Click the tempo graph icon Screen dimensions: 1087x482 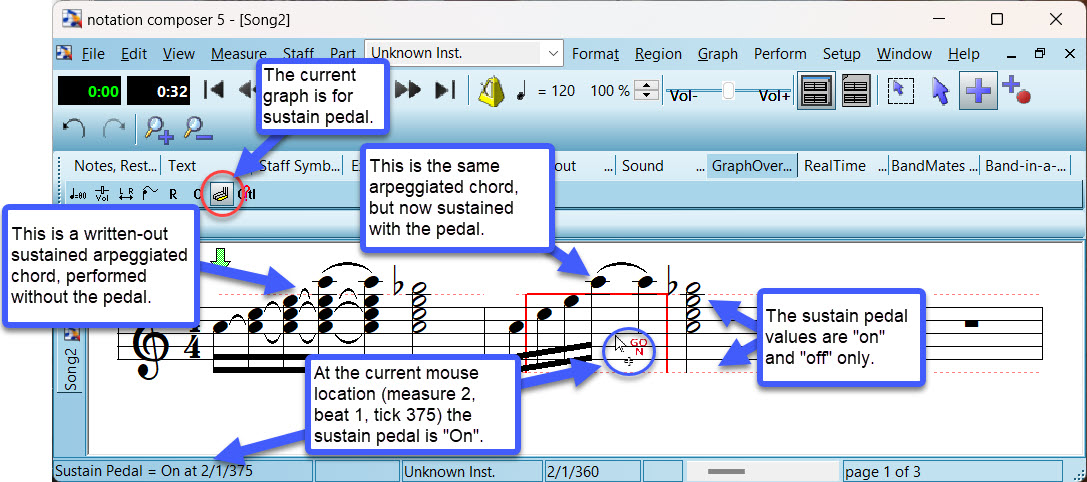click(x=79, y=194)
